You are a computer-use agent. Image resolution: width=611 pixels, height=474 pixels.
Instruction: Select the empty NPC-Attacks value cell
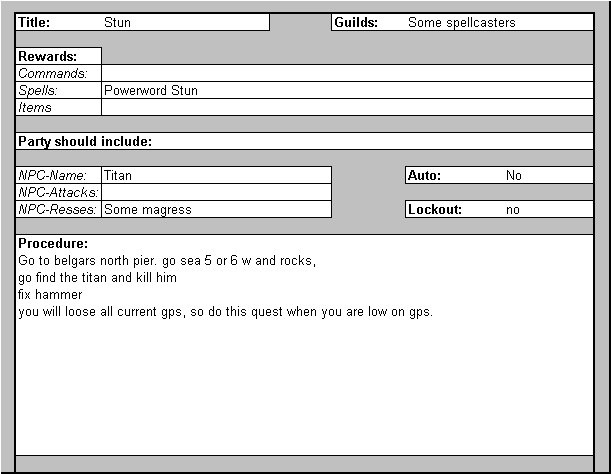coord(216,192)
